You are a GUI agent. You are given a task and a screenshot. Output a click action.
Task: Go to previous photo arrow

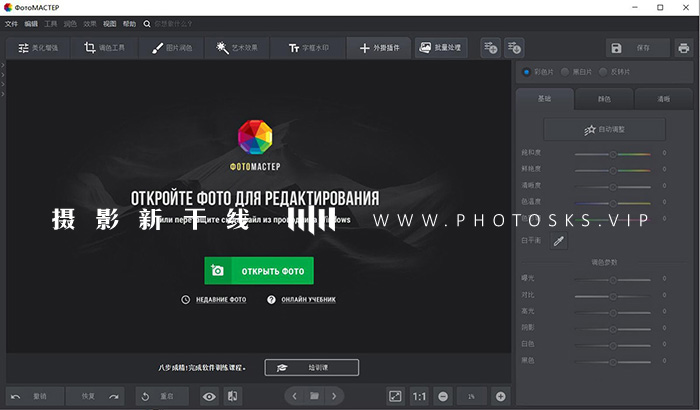pos(294,396)
